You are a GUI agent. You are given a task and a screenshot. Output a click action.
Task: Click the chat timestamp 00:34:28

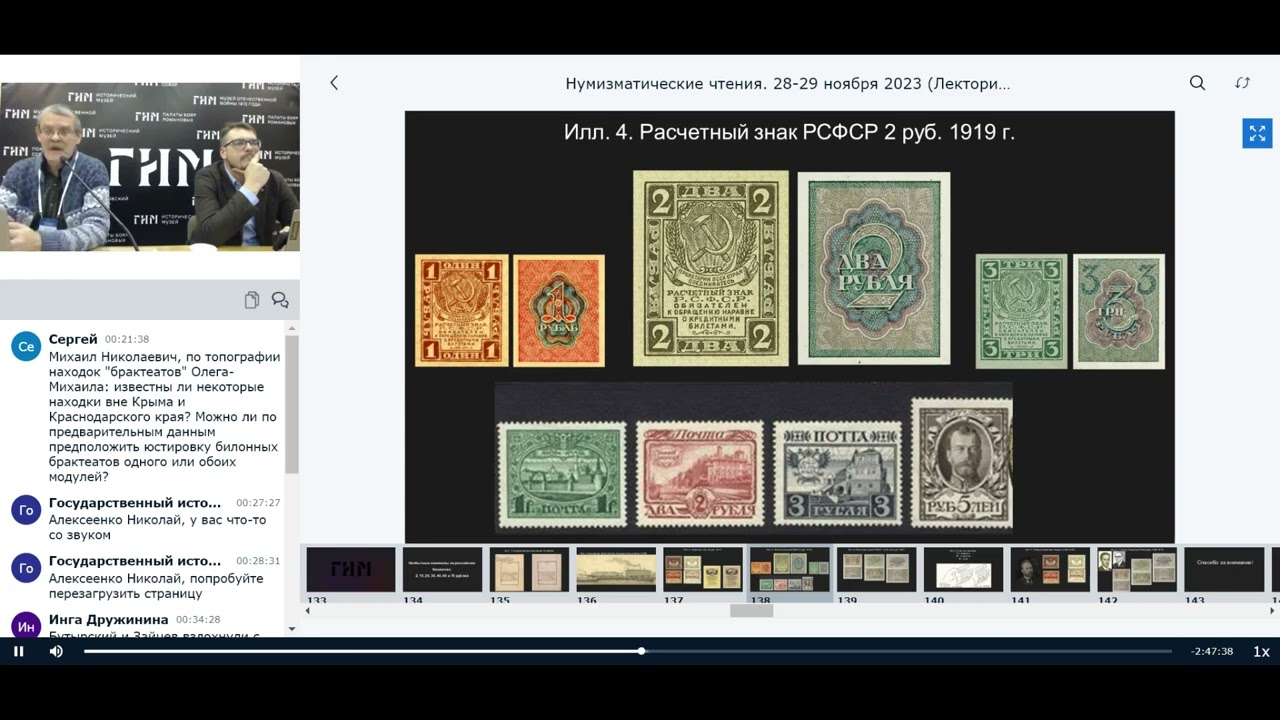[x=199, y=620]
